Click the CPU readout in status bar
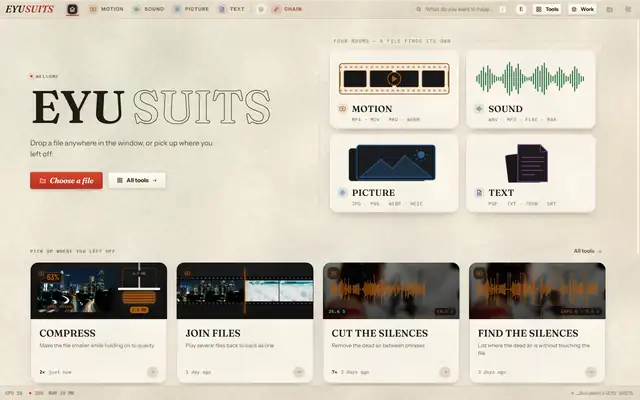 [x=14, y=393]
